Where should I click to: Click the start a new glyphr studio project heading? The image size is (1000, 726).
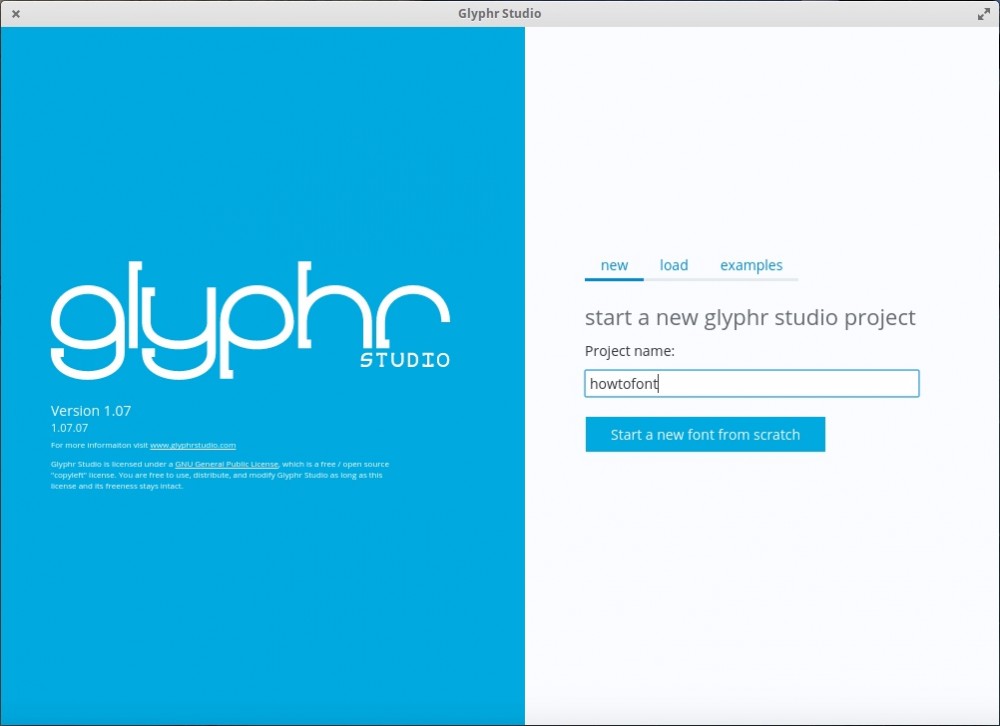(749, 317)
